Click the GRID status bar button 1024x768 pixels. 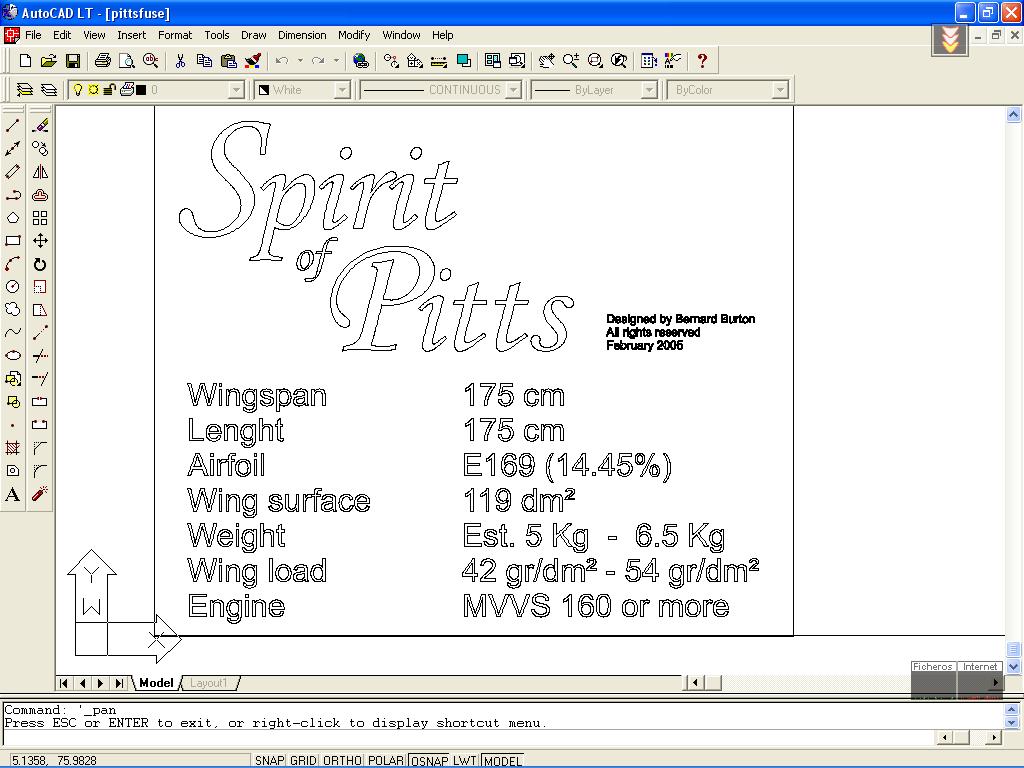(304, 761)
